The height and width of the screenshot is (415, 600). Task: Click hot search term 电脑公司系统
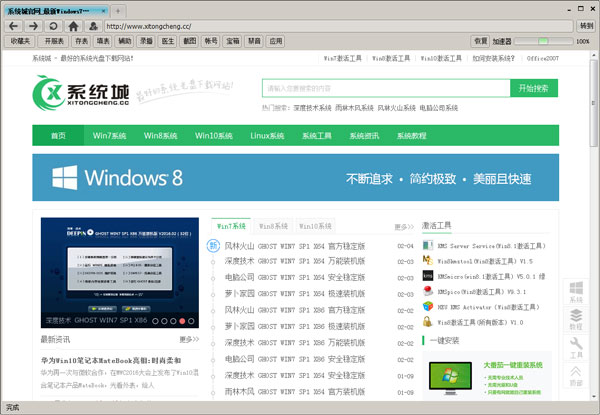439,108
